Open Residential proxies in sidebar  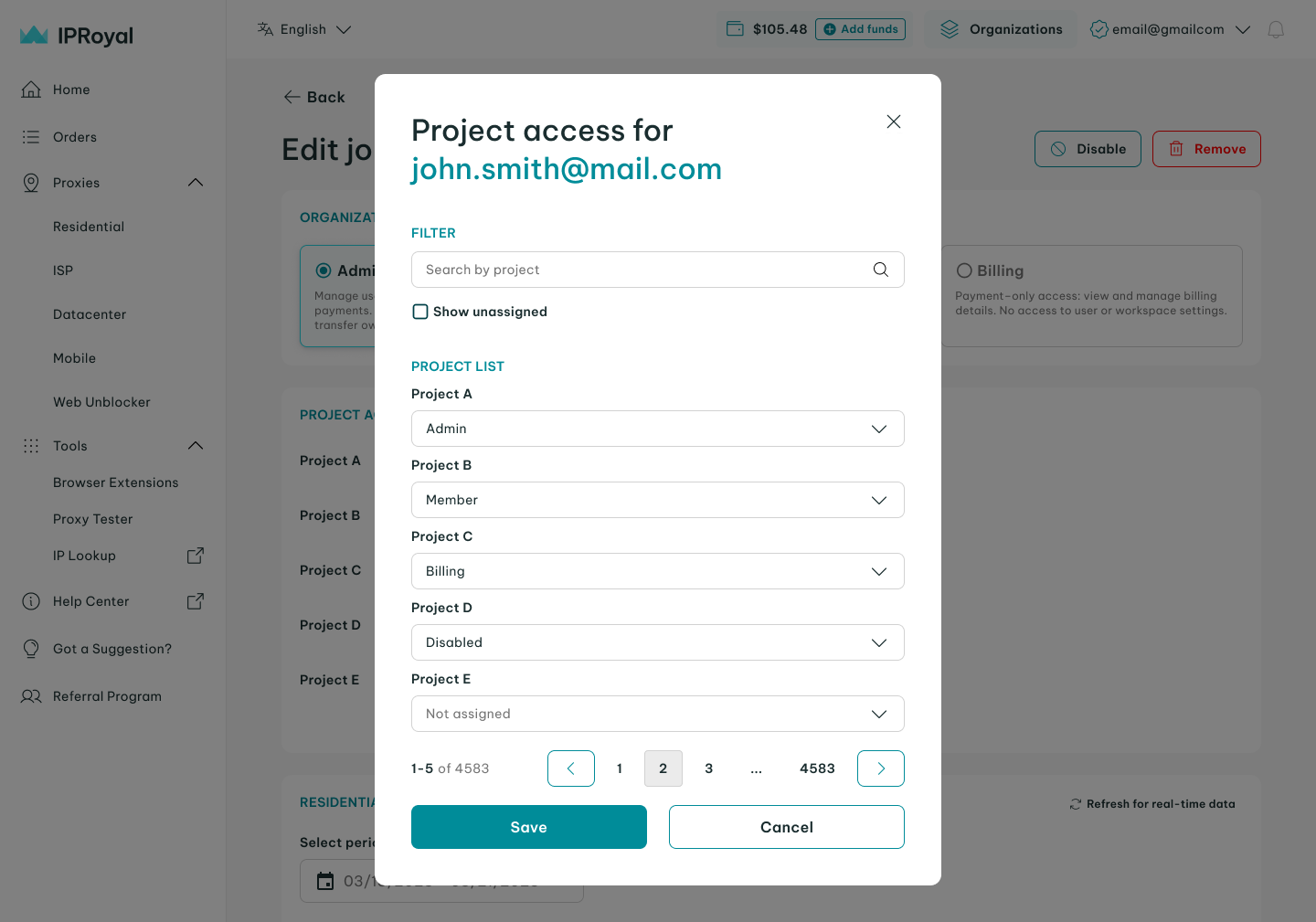89,227
